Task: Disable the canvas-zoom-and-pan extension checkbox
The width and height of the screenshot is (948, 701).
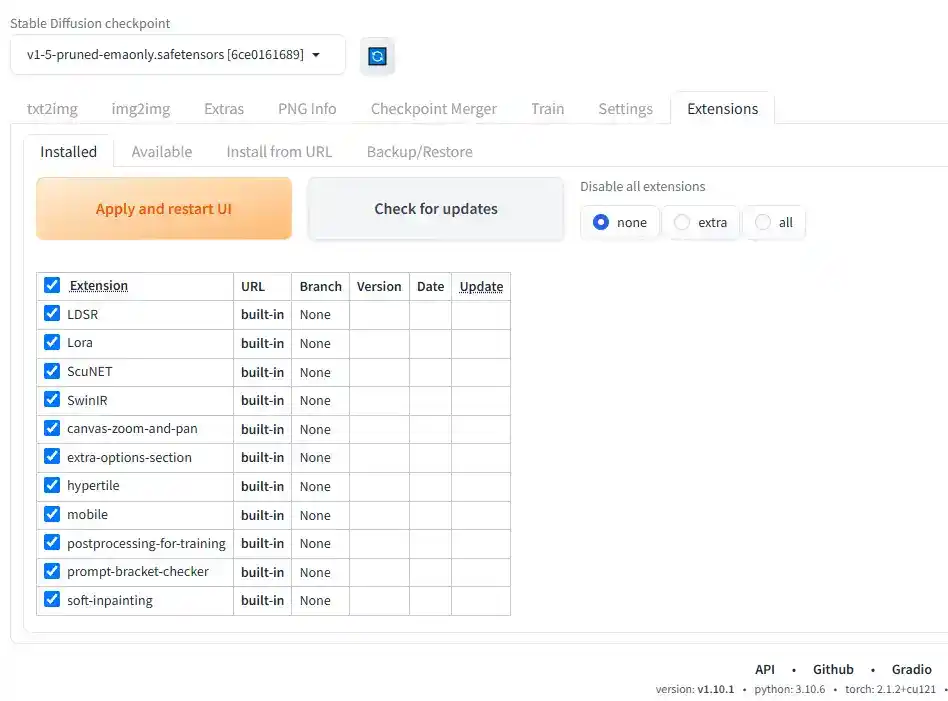Action: point(52,428)
